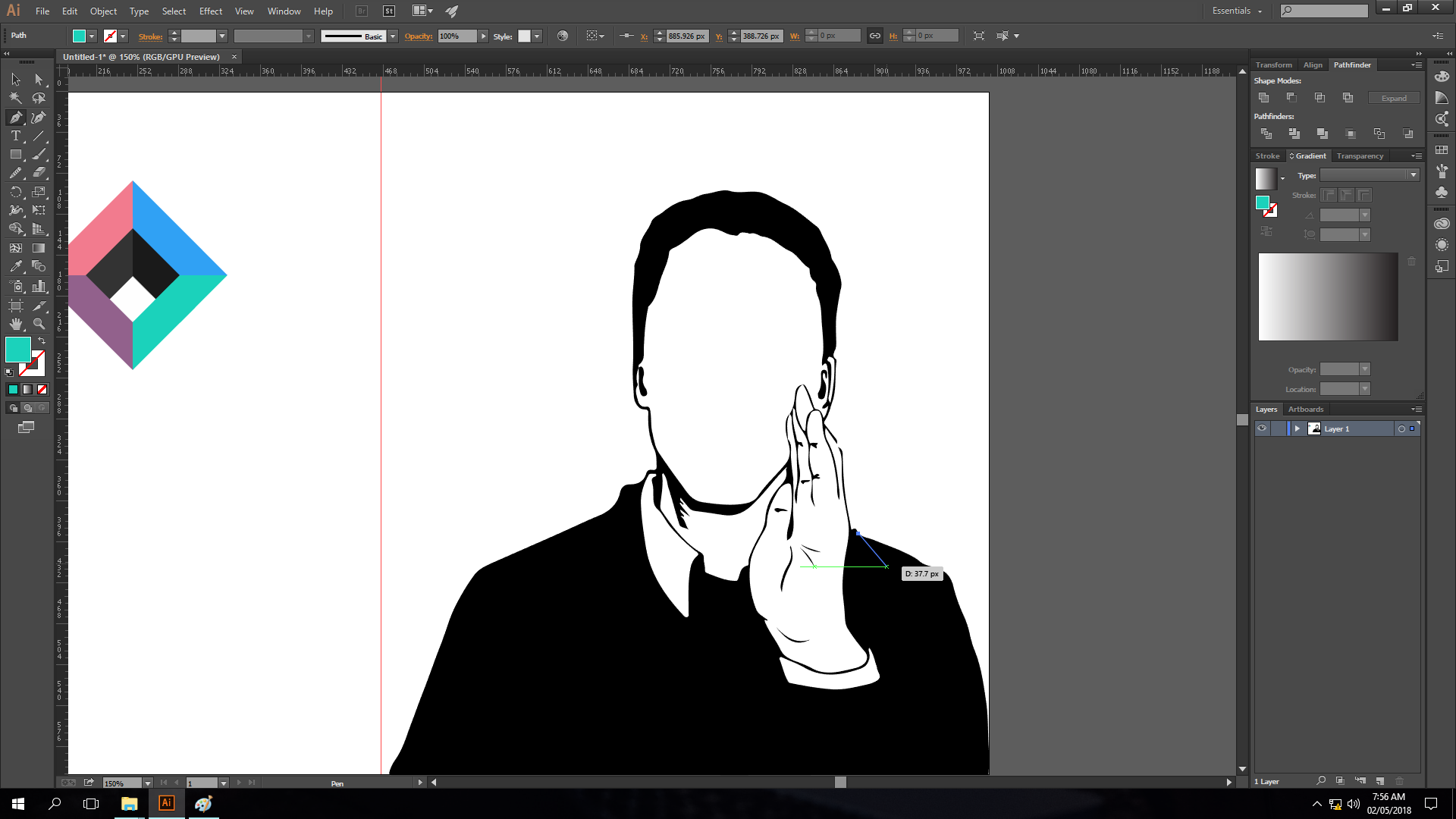Open the Effect menu
Image resolution: width=1456 pixels, height=819 pixels.
[211, 11]
